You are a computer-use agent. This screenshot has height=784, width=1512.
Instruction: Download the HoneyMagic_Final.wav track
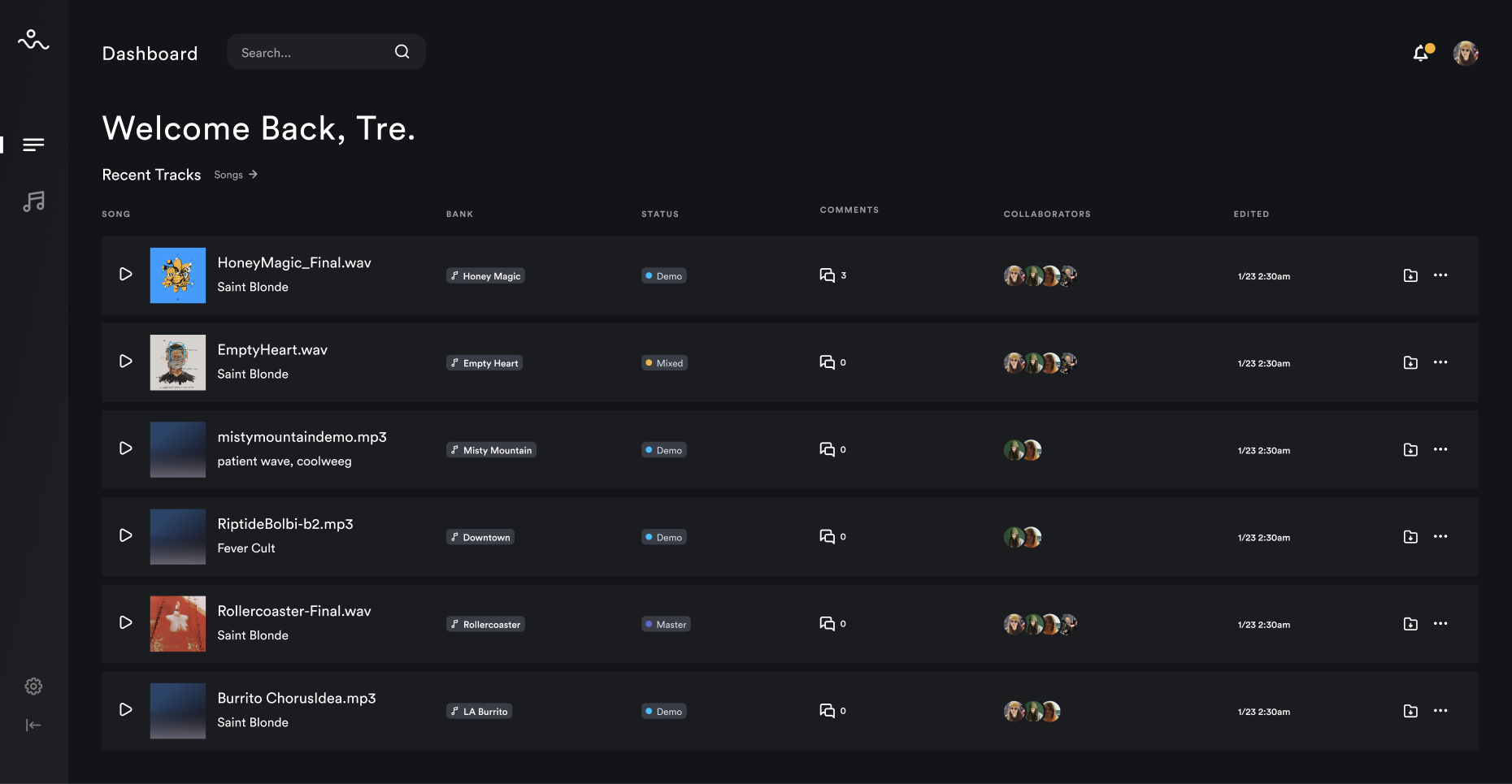(1410, 275)
